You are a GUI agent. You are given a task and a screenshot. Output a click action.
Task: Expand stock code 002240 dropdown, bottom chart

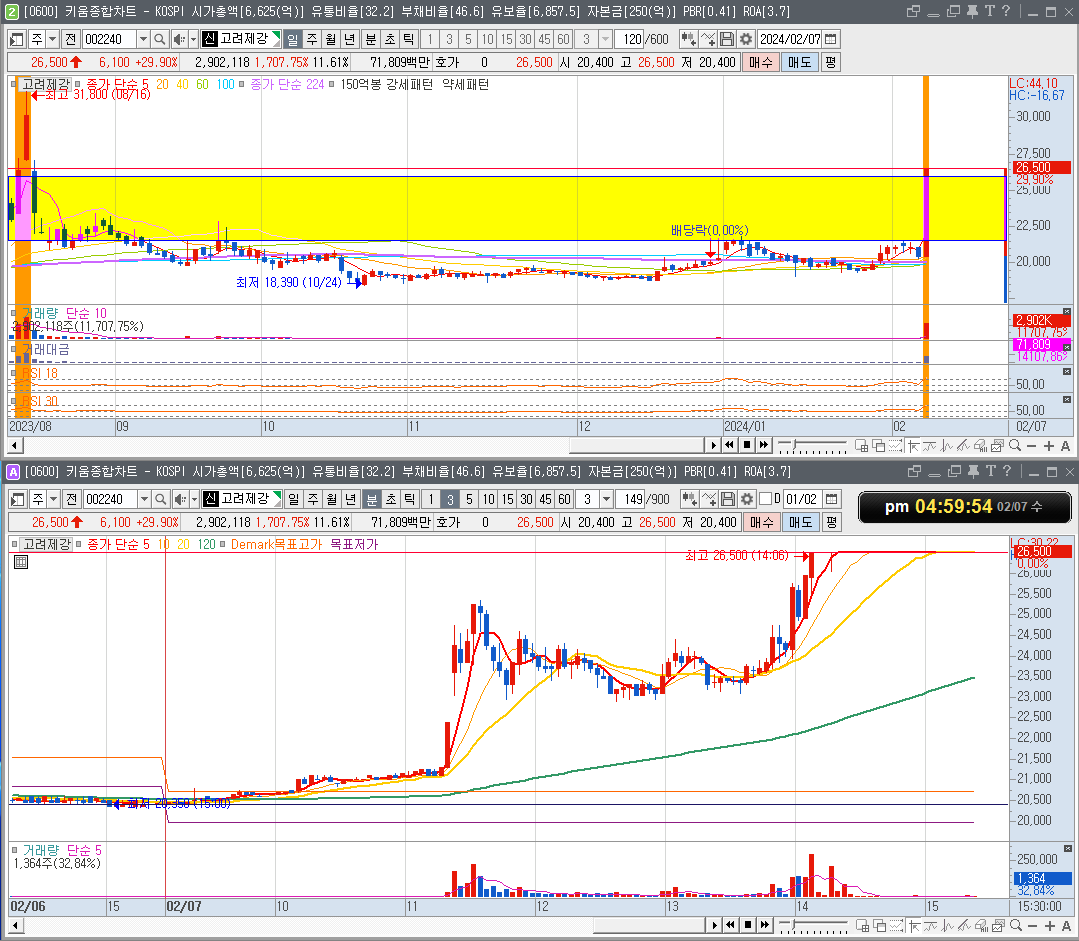(x=144, y=499)
